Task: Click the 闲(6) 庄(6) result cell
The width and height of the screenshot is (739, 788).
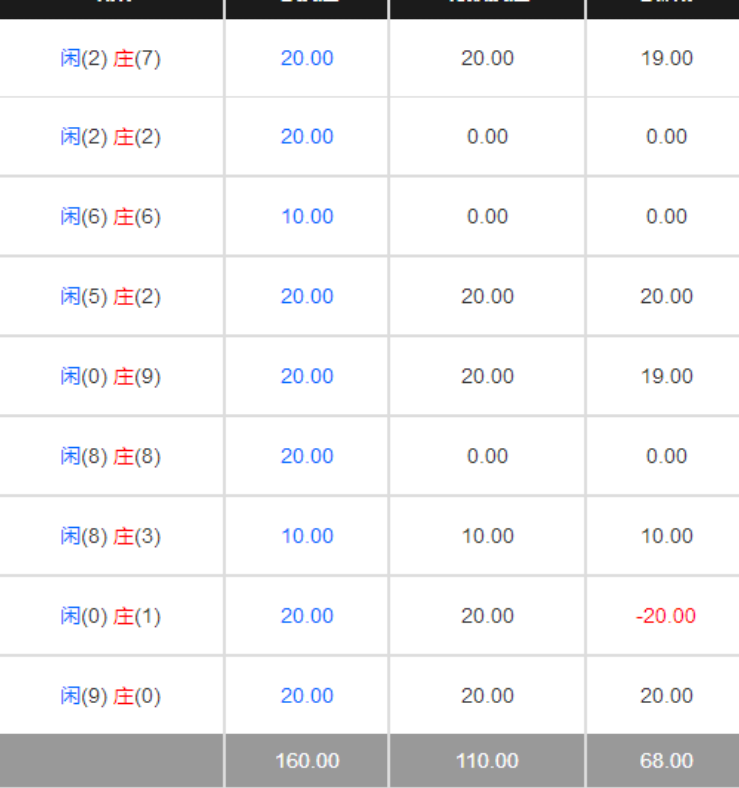Action: [x=110, y=217]
